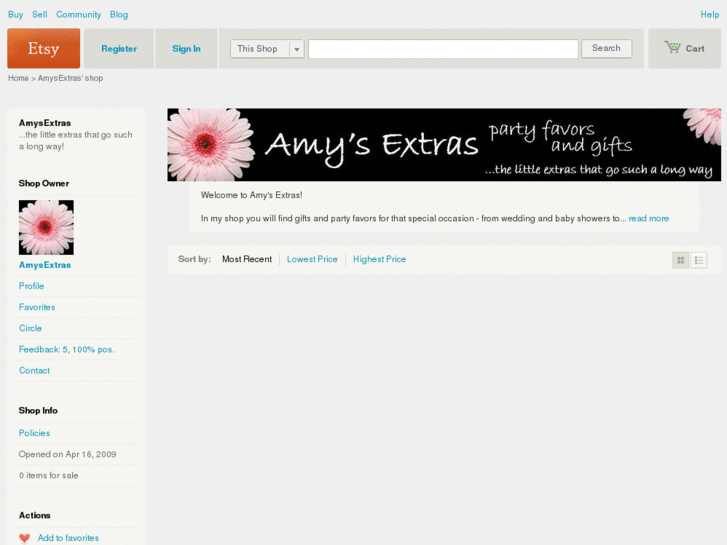Click the AmysExtras sidebar shop title

coord(45,123)
